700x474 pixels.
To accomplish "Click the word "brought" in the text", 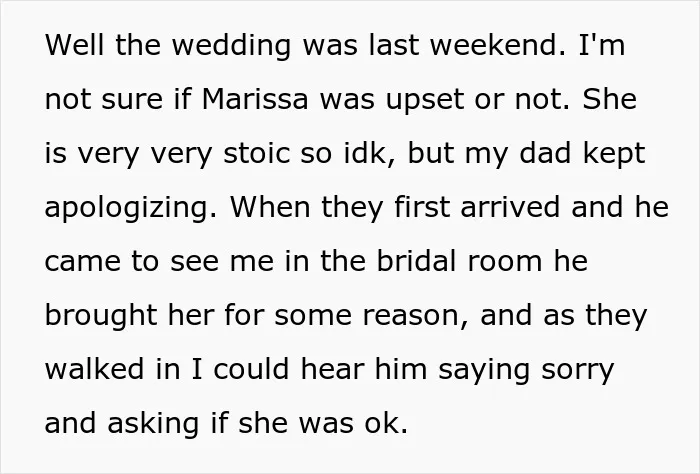I will (101, 316).
